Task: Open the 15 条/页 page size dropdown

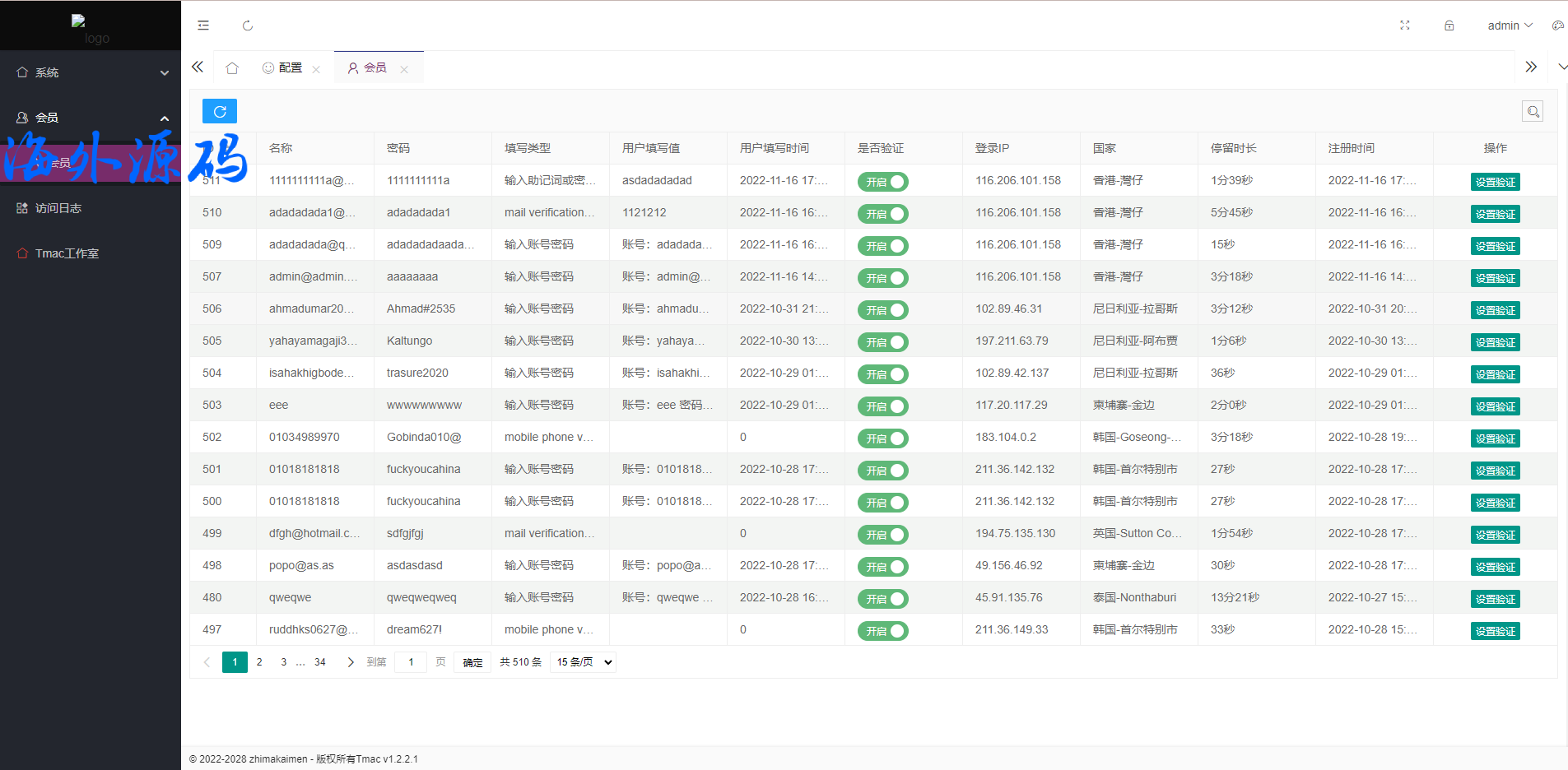Action: coord(584,662)
